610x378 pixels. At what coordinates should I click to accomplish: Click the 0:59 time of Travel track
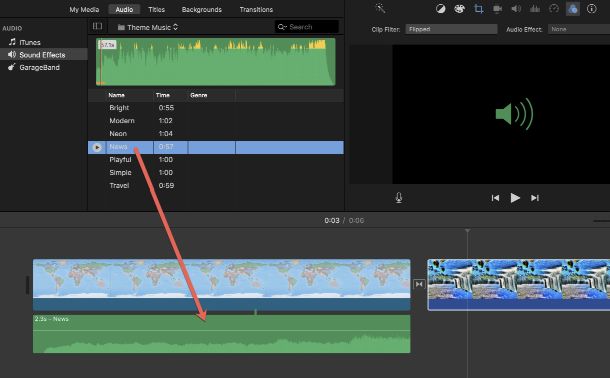166,186
